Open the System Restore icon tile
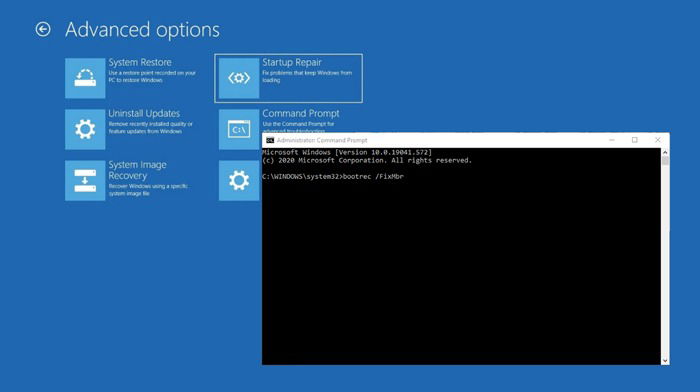 click(85, 78)
